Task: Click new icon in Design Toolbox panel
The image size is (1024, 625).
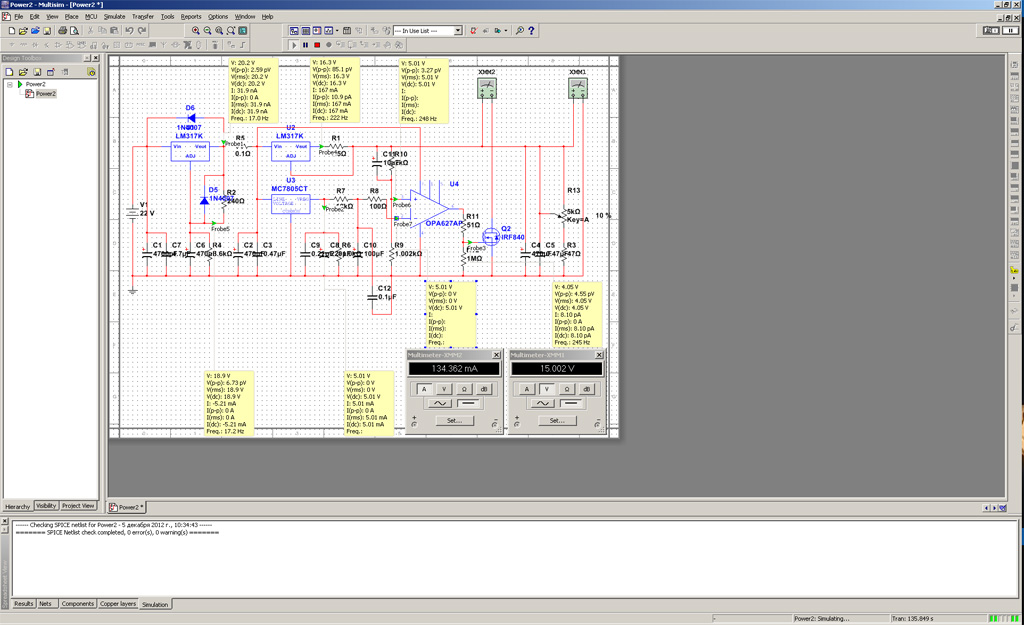Action: point(9,72)
